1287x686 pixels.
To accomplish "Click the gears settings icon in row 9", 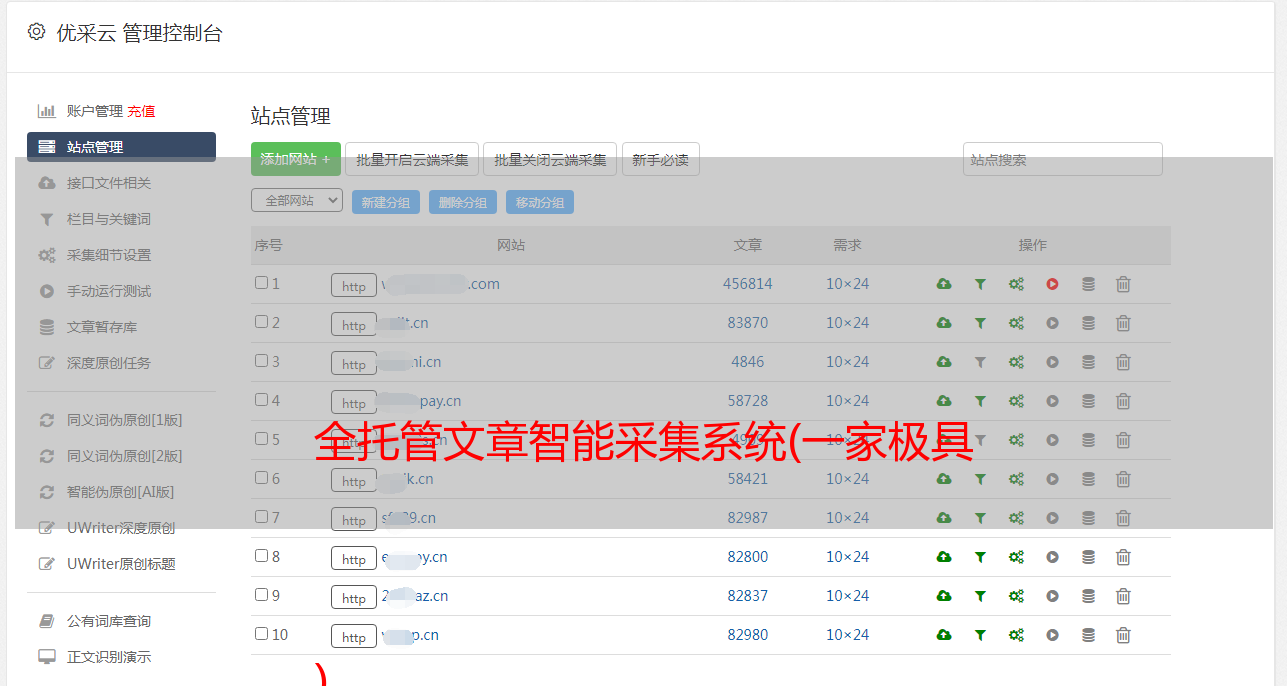I will (x=1016, y=596).
